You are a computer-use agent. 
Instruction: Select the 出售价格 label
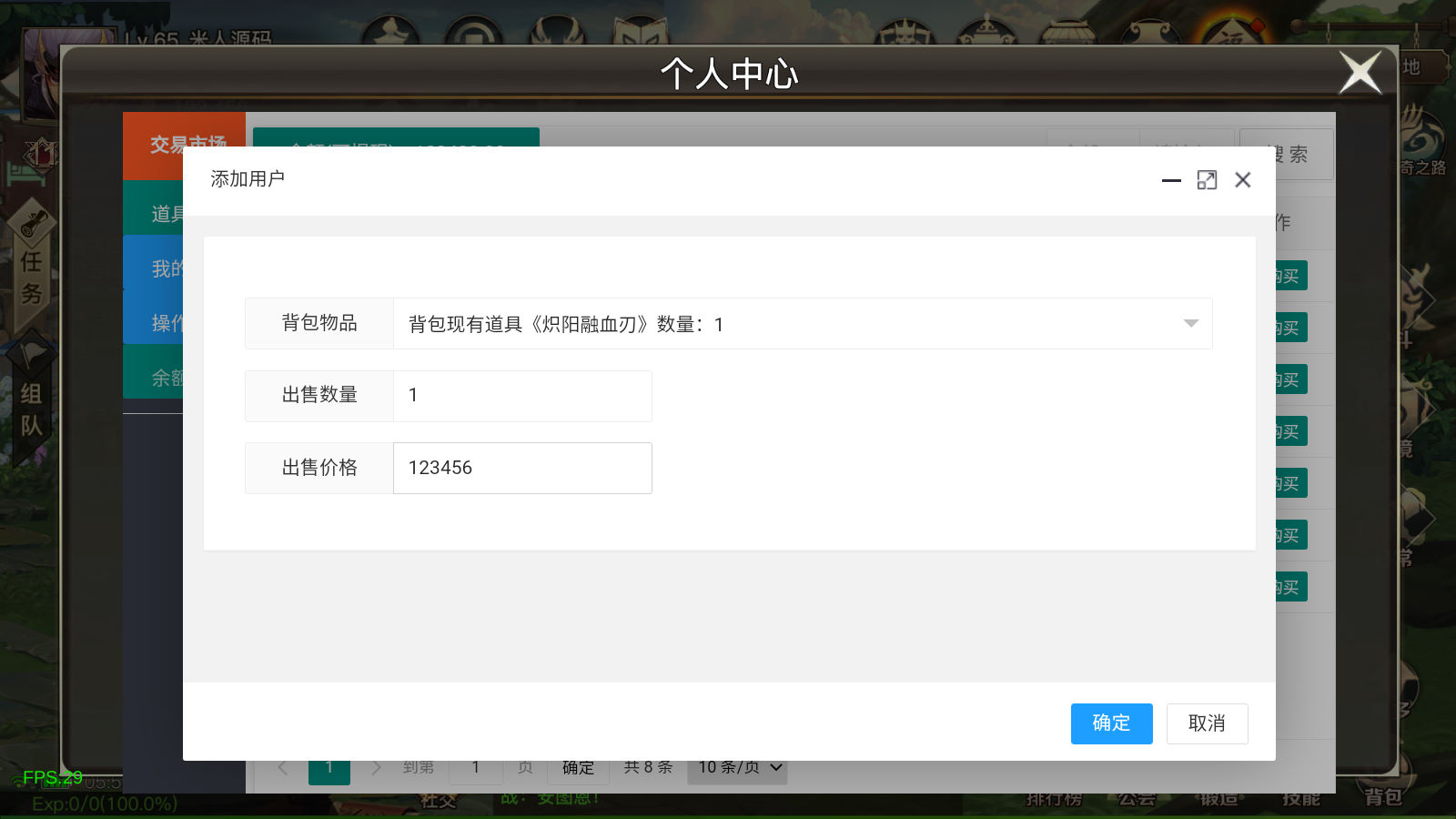319,468
